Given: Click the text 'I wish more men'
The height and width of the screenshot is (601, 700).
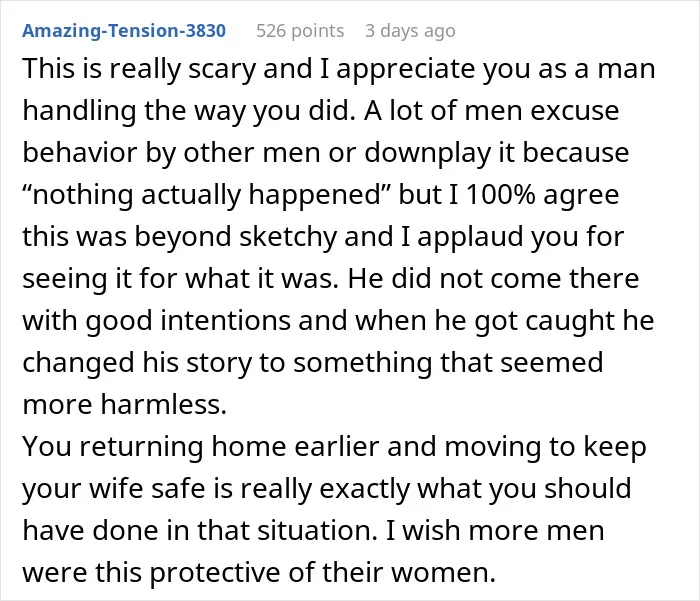Looking at the screenshot, I should click(495, 530).
